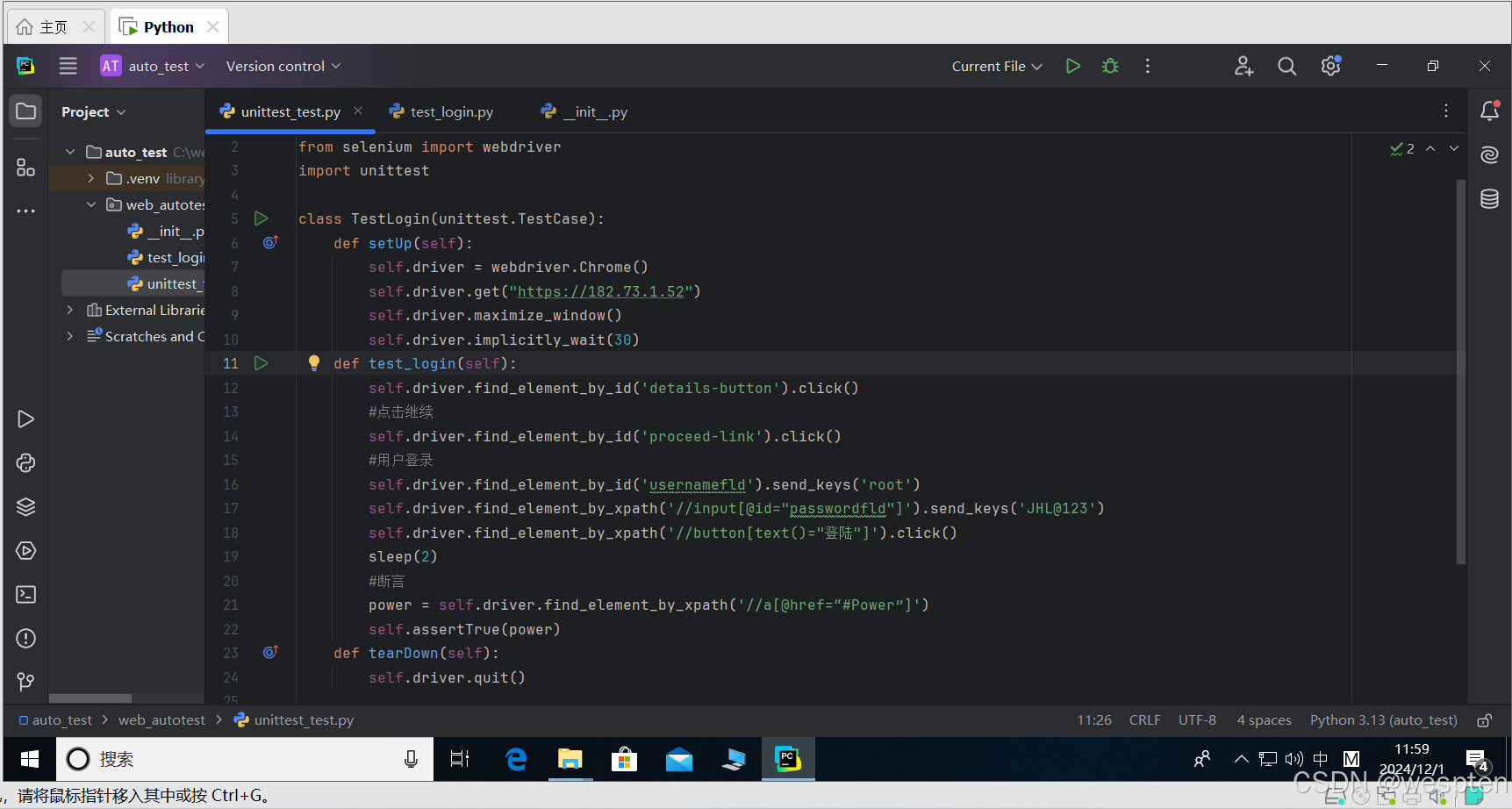Viewport: 1512px width, 809px height.
Task: Open the Terminal tool window
Action: click(25, 594)
